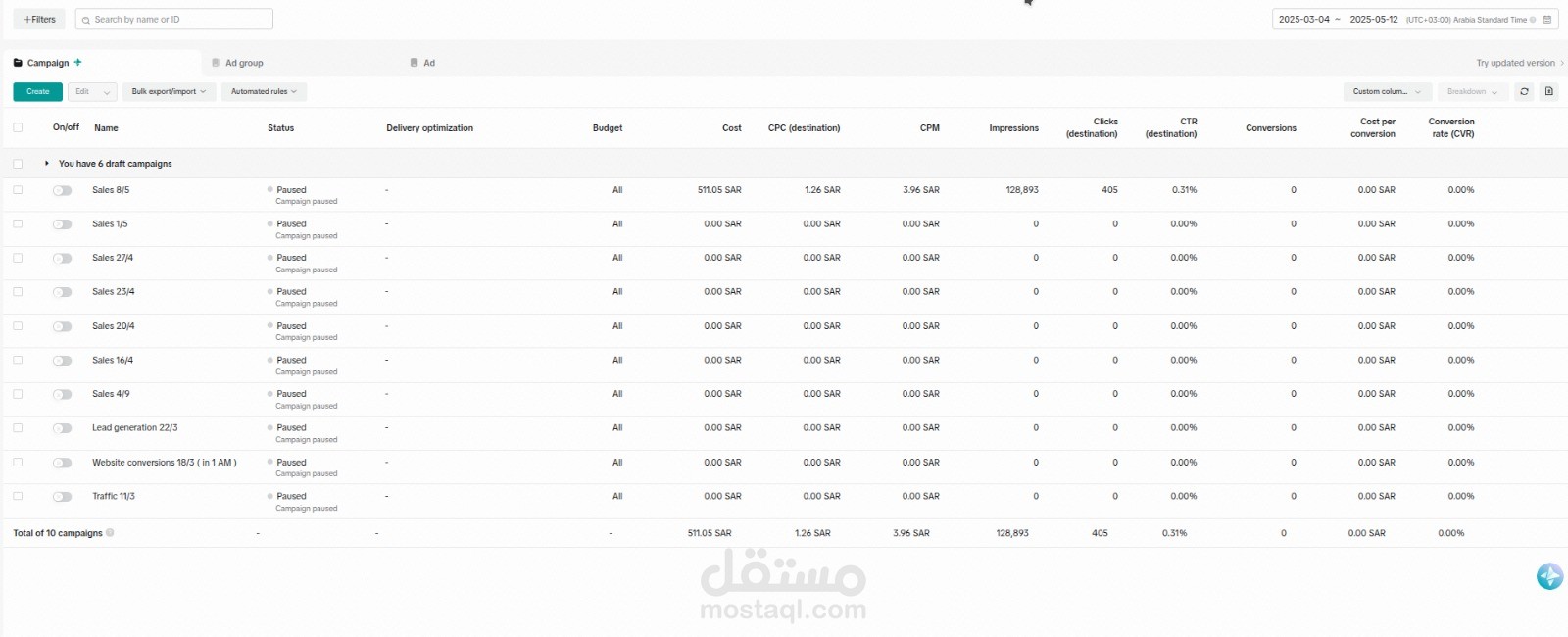Click the plus icon beside Campaign tab
Image resolution: width=1568 pixels, height=637 pixels.
click(78, 62)
